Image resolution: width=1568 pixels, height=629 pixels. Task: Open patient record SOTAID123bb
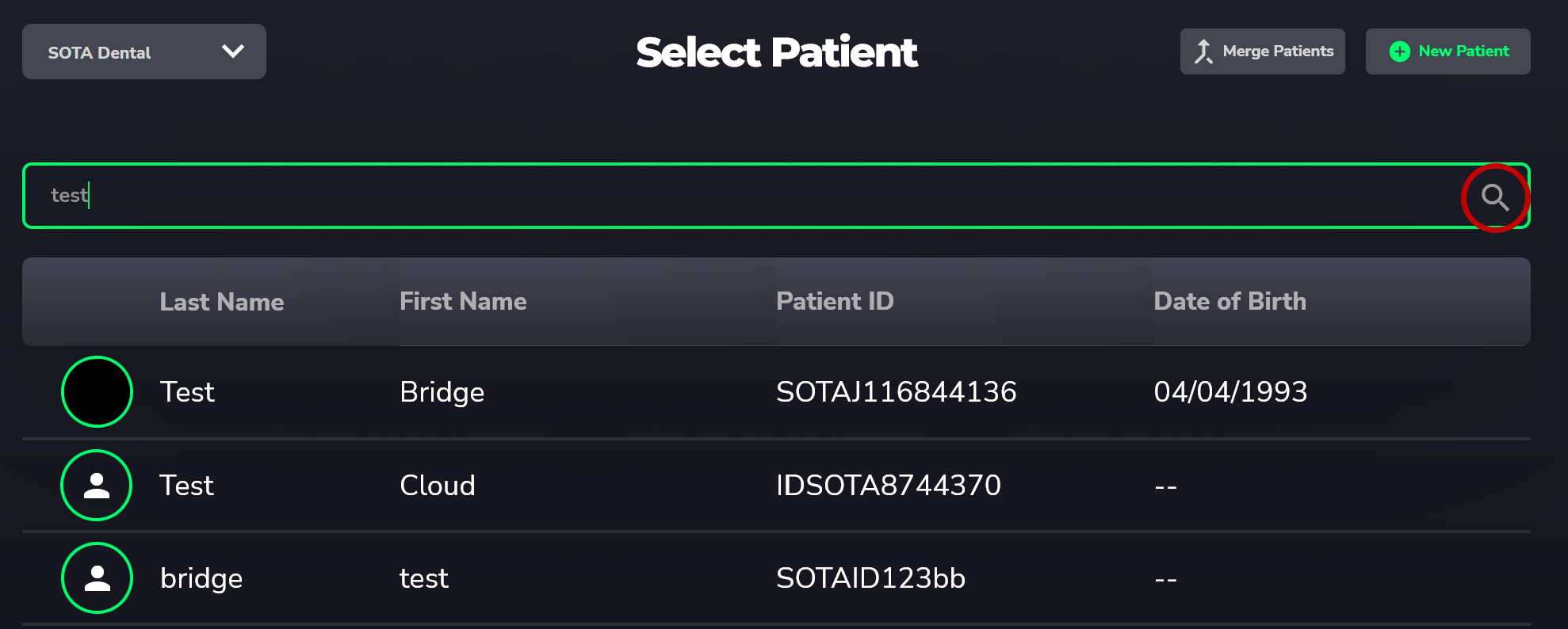[x=870, y=578]
